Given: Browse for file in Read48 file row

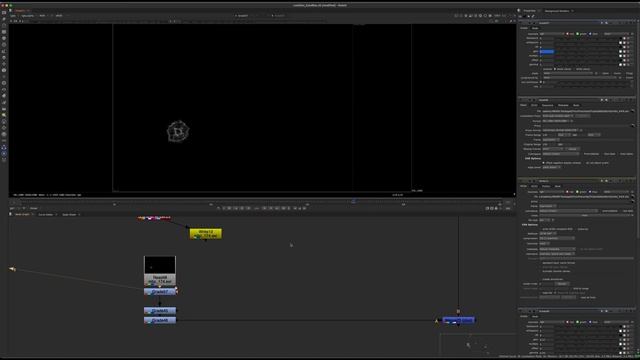Looking at the screenshot, I should 632,111.
